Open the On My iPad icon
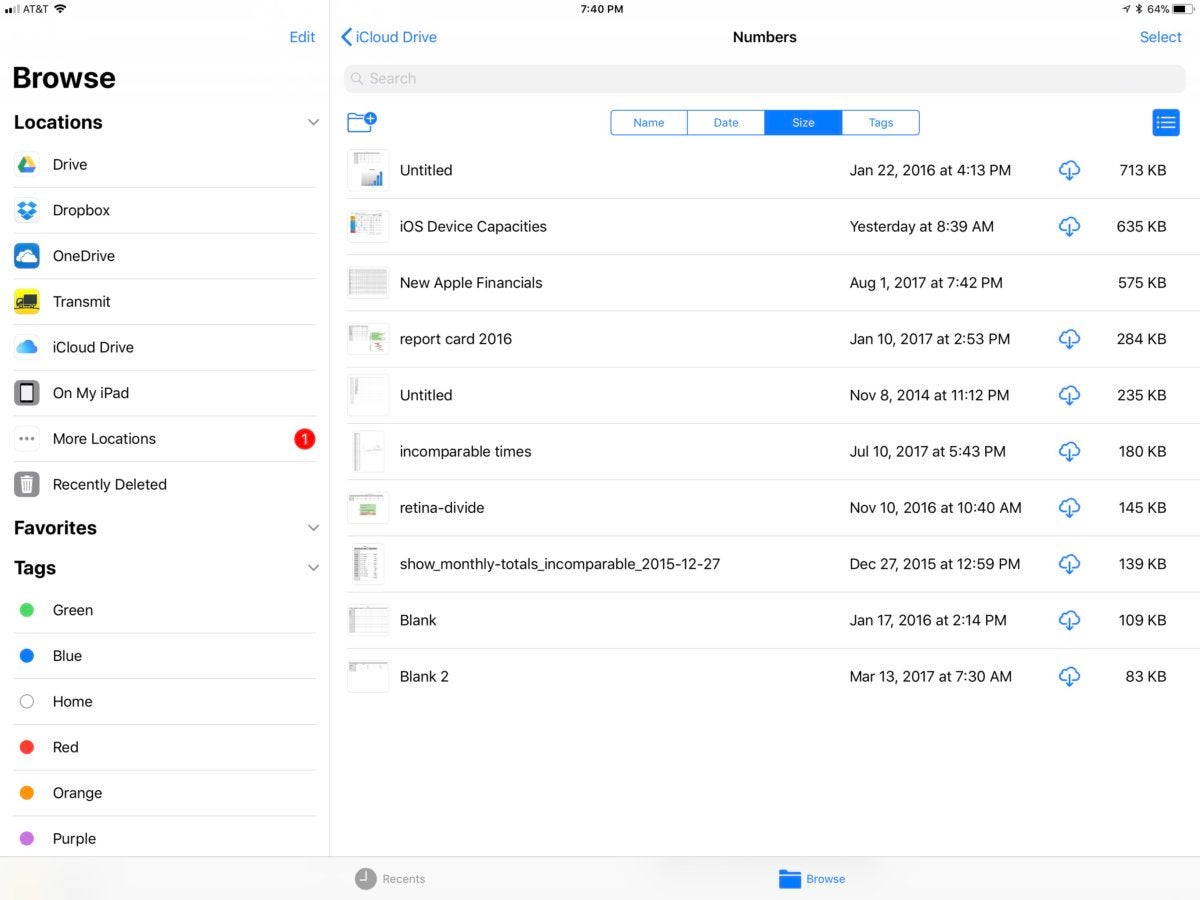 [x=27, y=393]
